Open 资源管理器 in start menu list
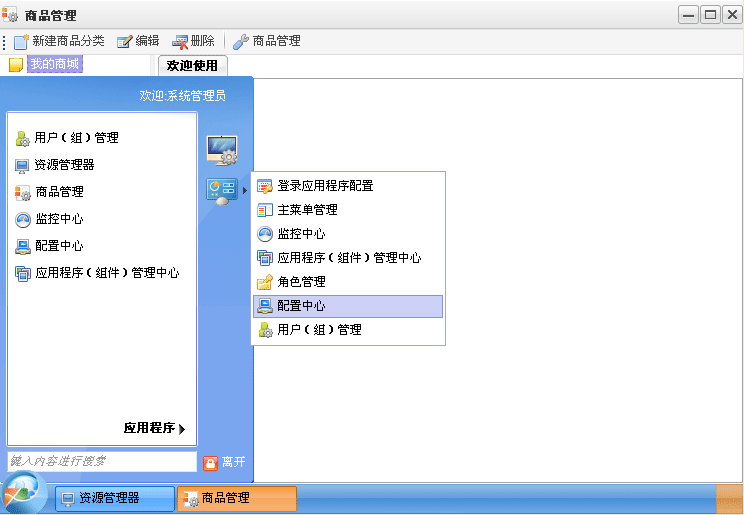Viewport: 744px width, 515px height. point(65,165)
